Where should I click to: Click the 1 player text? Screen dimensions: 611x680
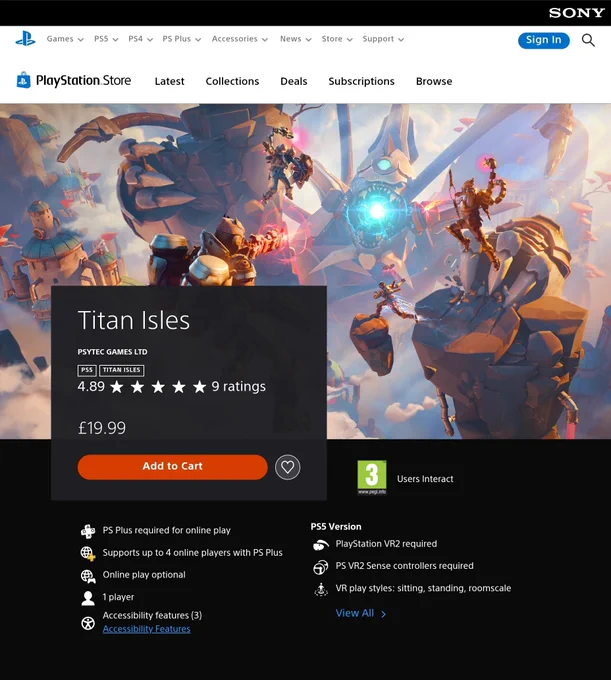pos(118,597)
